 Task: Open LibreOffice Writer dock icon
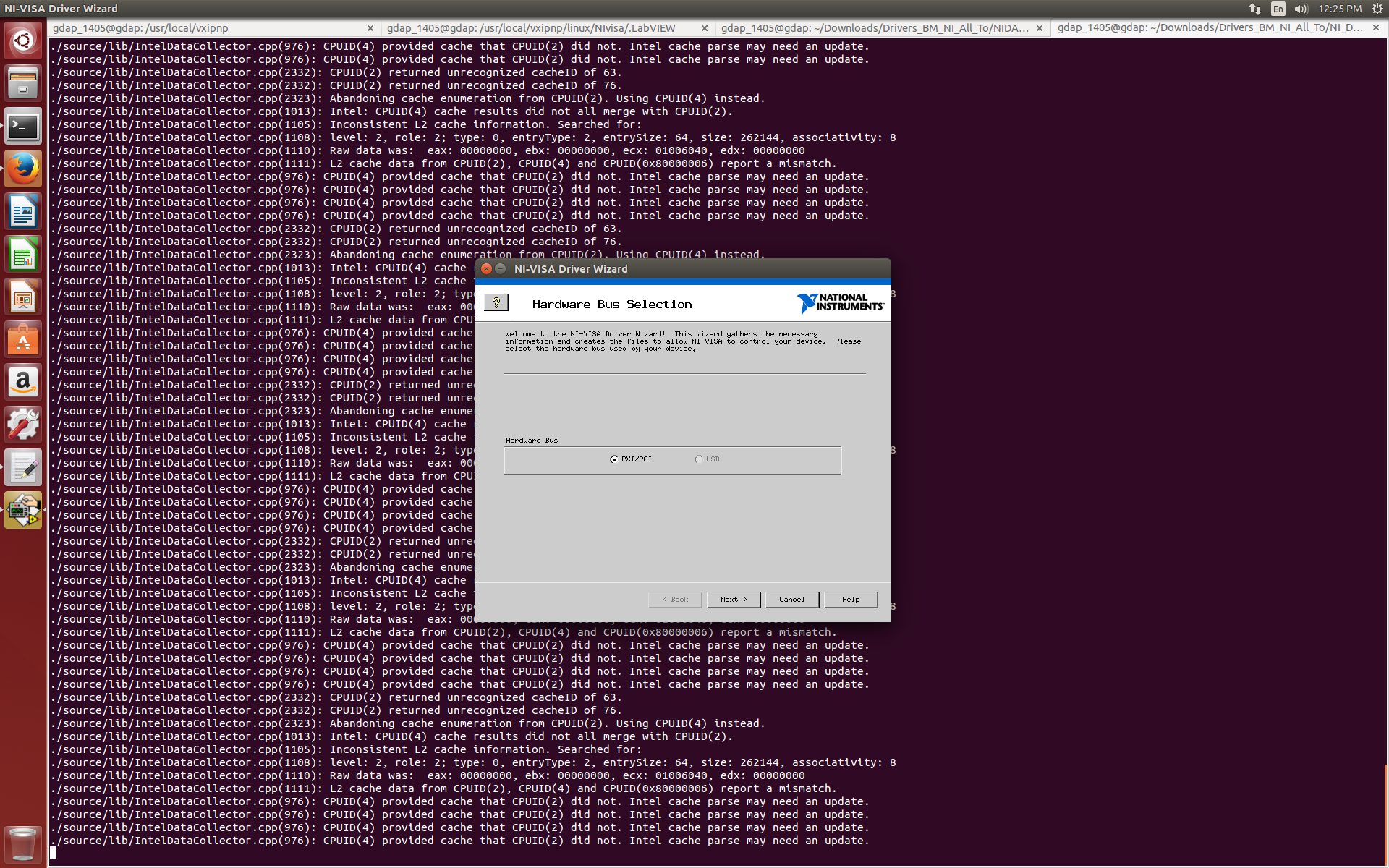click(23, 212)
